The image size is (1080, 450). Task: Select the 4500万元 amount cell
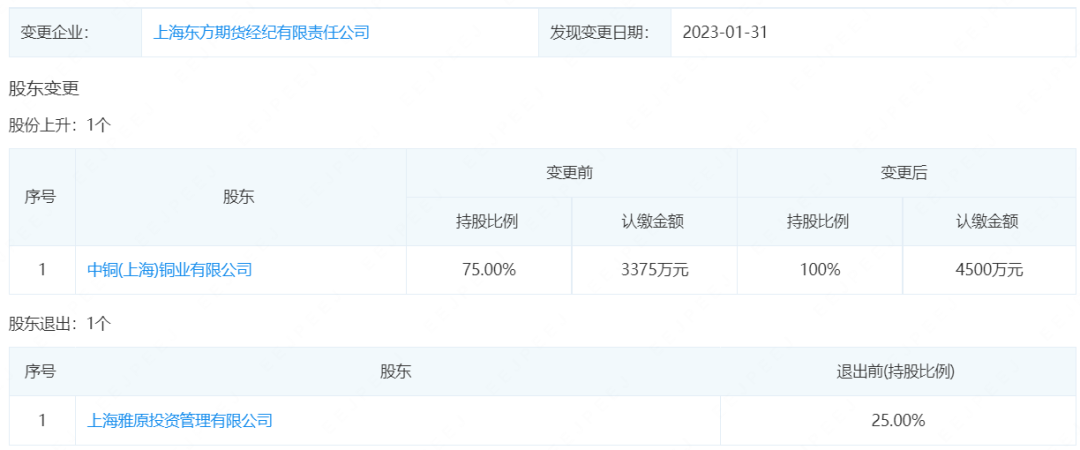point(988,270)
